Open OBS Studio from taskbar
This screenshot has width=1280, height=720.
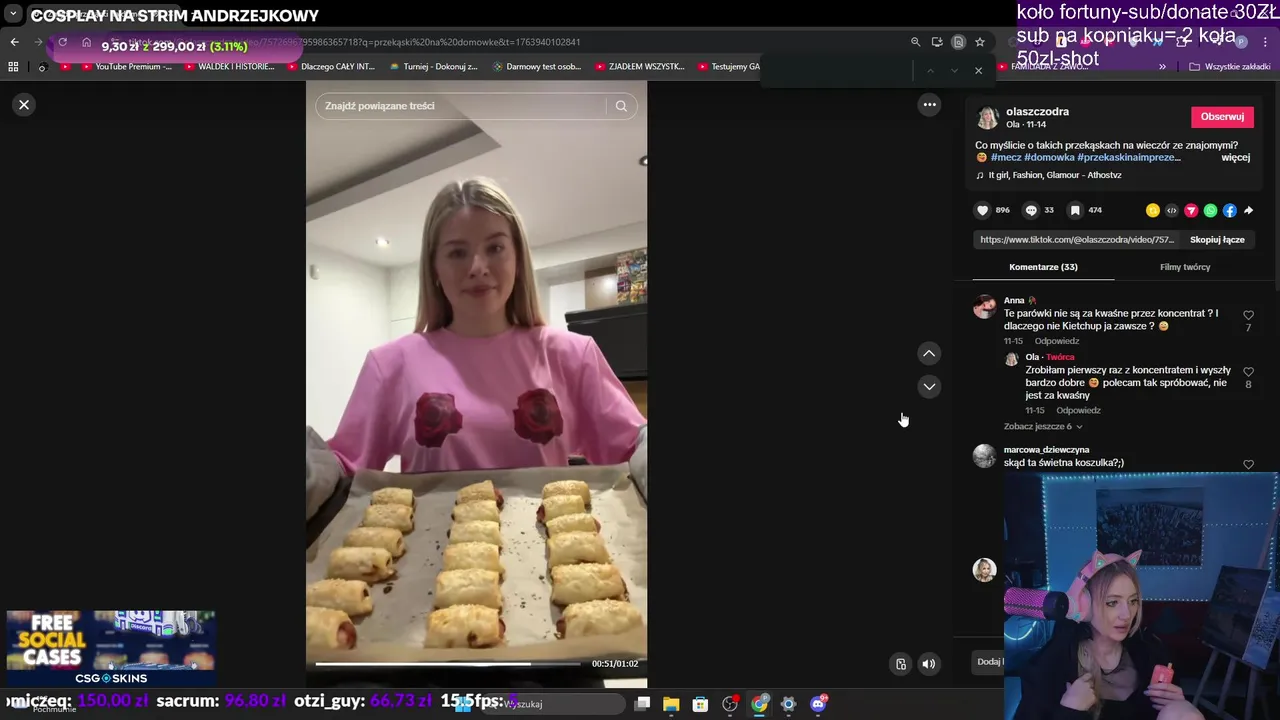click(730, 704)
